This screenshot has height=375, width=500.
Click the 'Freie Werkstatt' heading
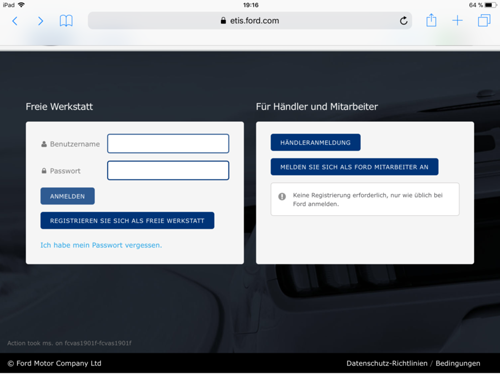click(59, 107)
